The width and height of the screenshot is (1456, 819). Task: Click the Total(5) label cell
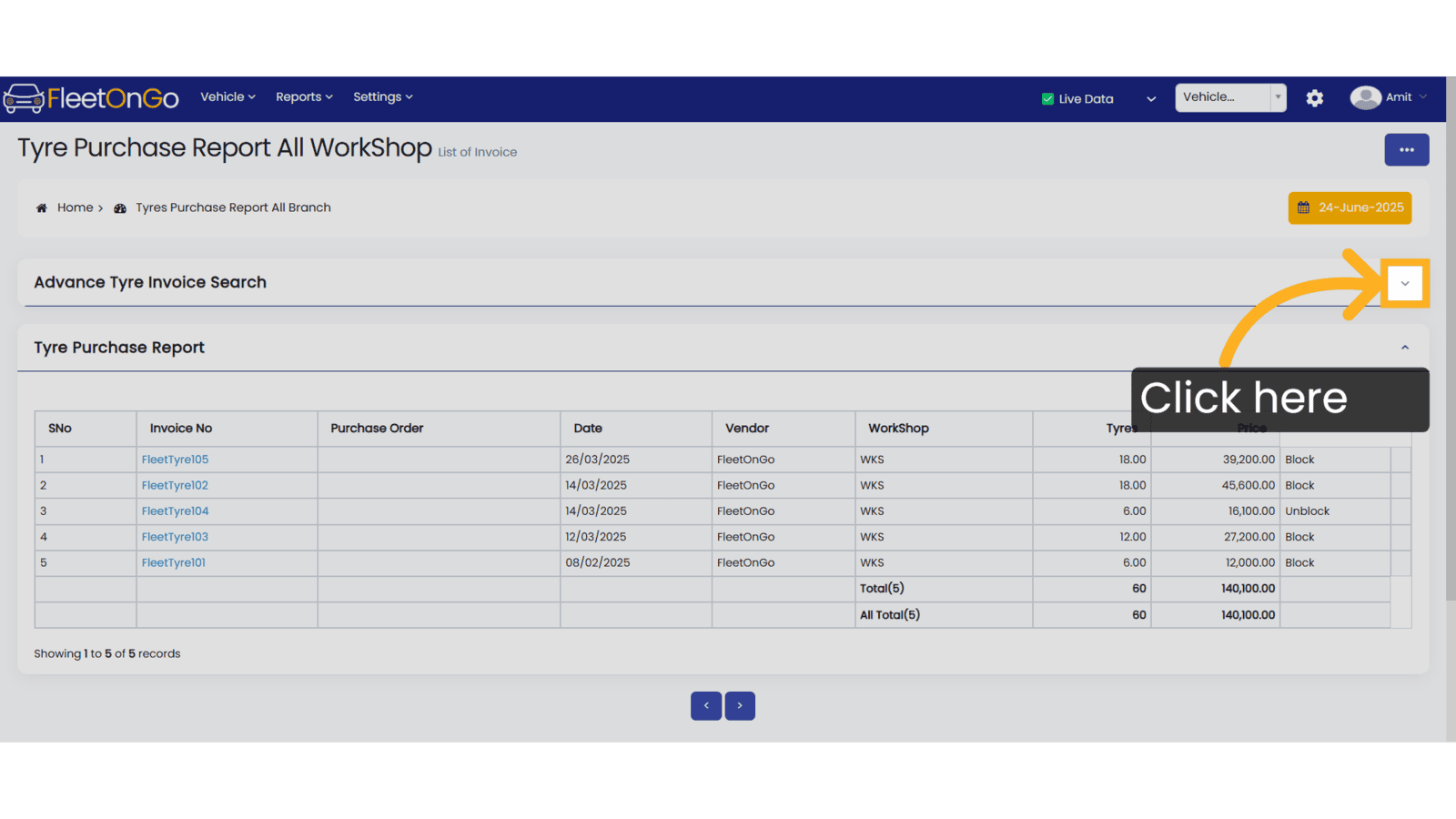[x=944, y=589]
